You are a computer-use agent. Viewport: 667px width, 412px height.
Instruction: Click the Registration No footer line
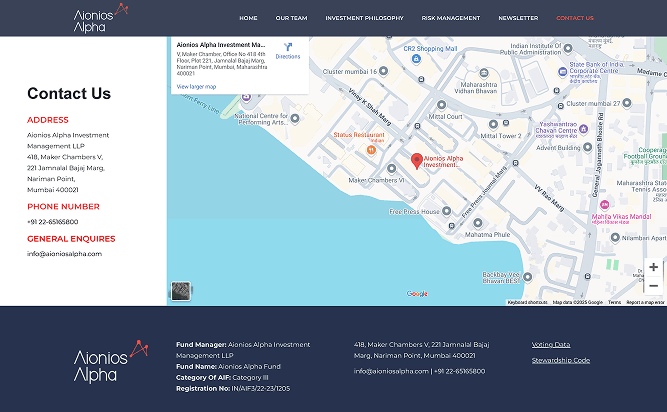coord(233,389)
